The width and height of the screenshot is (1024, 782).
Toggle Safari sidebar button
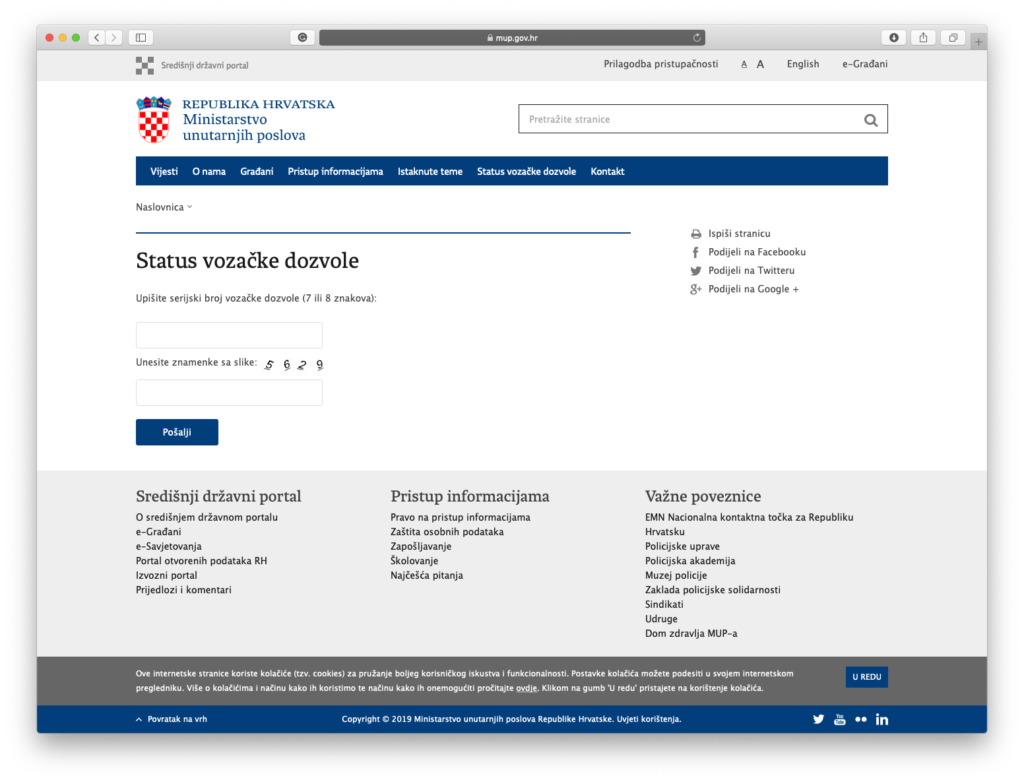point(140,38)
